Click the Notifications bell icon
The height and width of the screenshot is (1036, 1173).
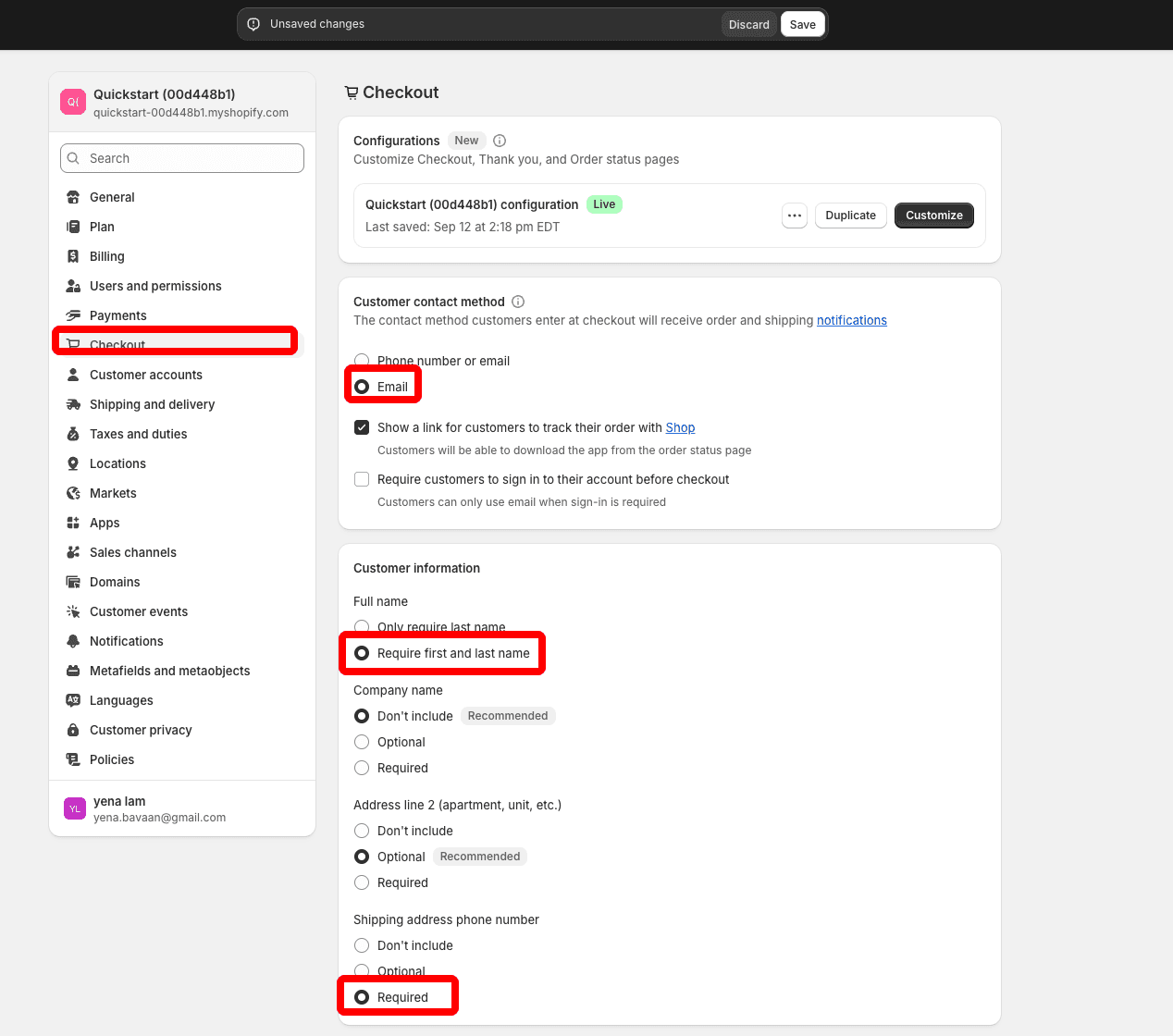pyautogui.click(x=73, y=641)
